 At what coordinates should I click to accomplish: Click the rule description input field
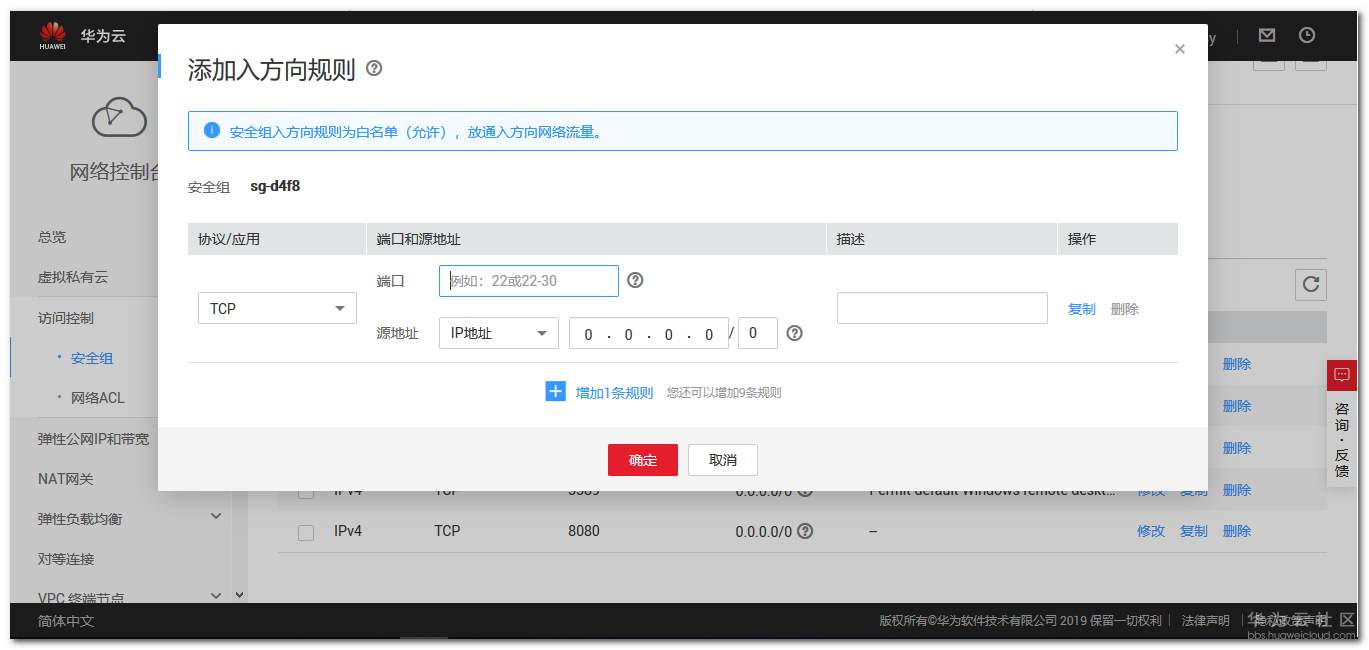(942, 308)
